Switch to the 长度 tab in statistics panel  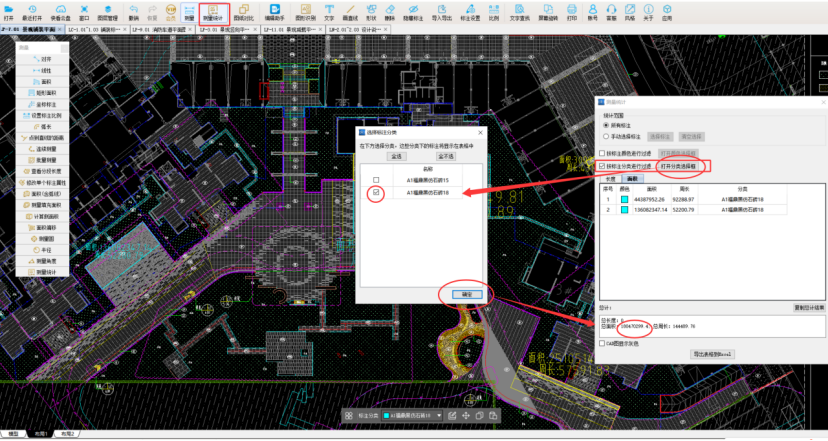point(610,177)
